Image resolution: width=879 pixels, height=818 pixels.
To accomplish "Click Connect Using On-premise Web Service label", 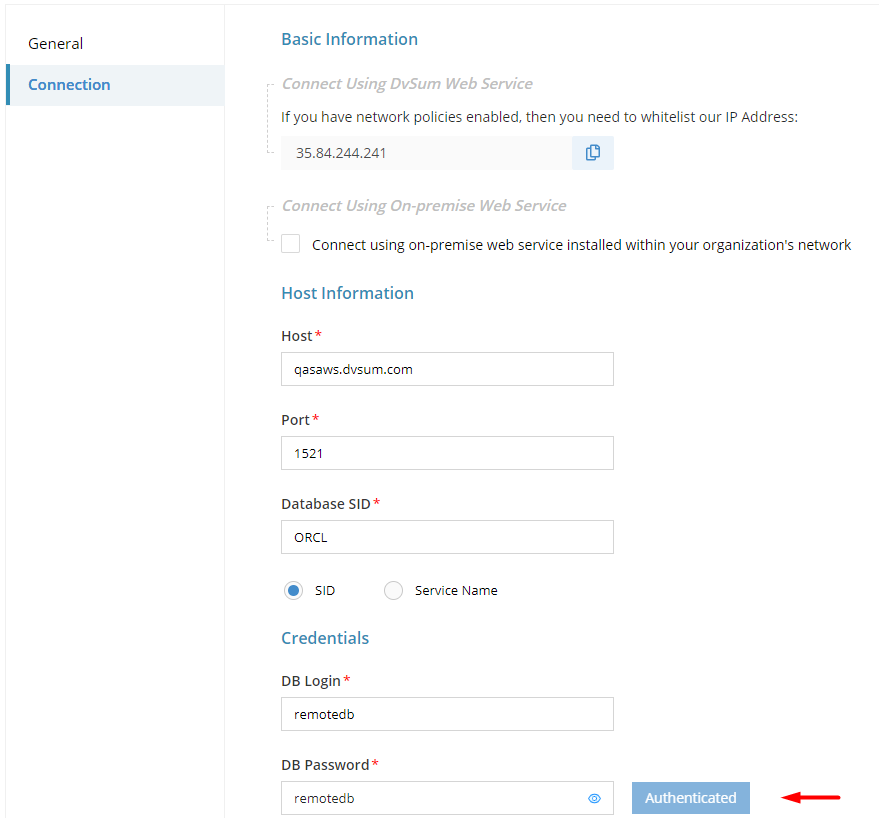I will click(424, 206).
